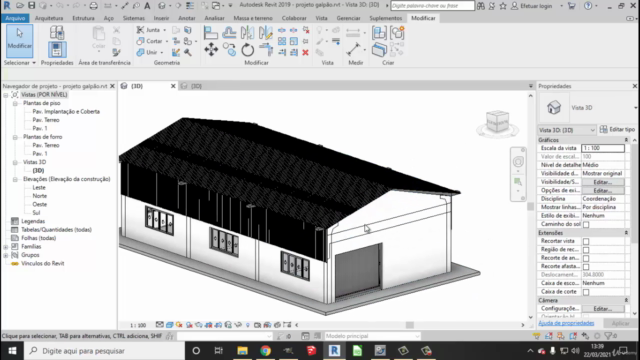
Task: Click Escala da vista 1:100 field
Action: [x=602, y=148]
